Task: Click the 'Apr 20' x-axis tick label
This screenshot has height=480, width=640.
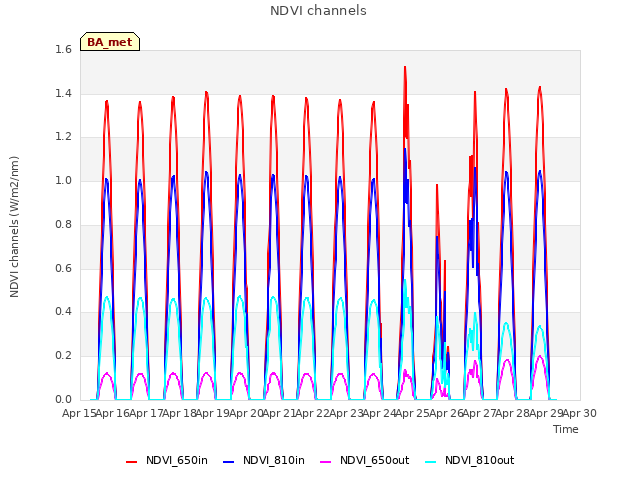Action: (246, 414)
